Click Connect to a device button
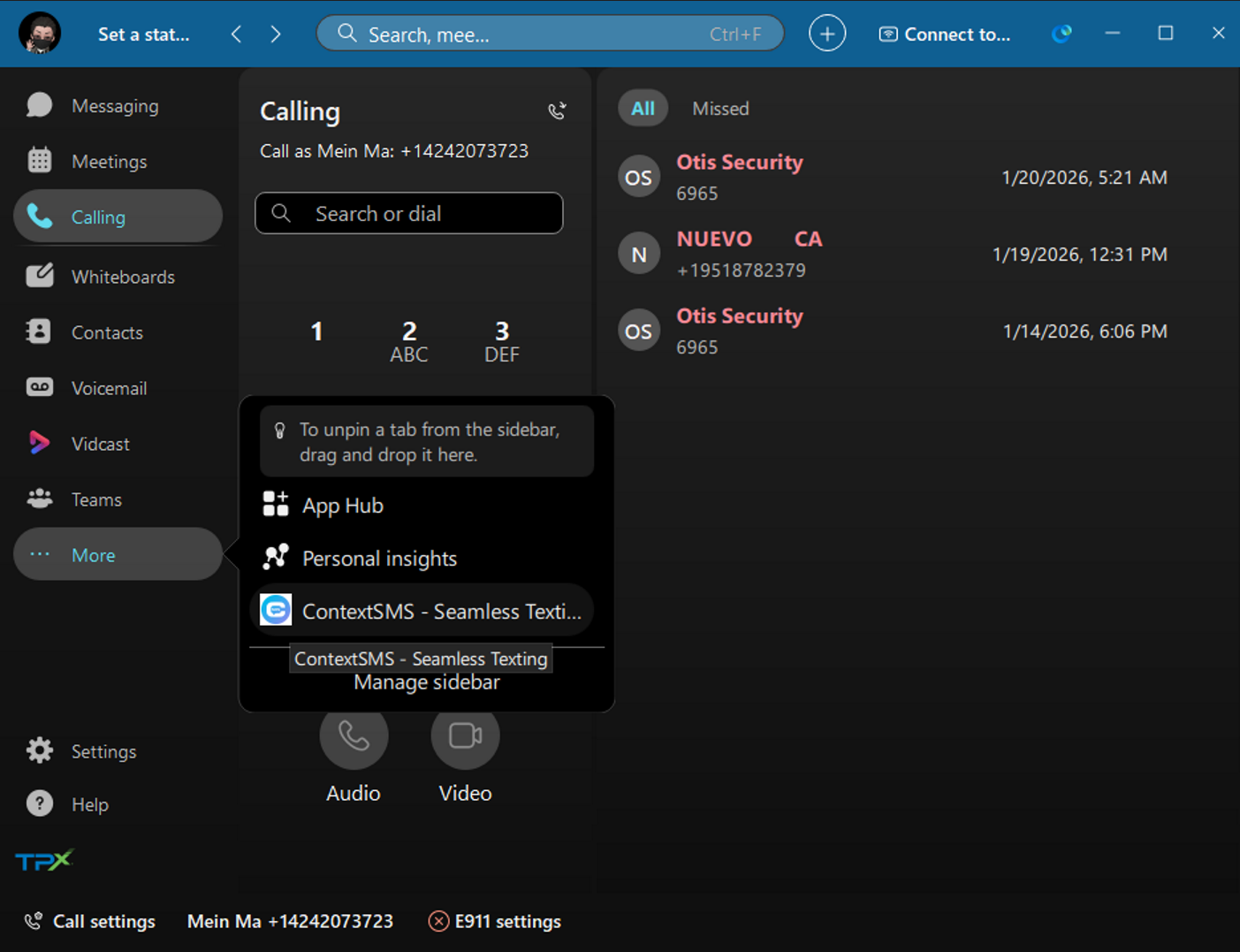This screenshot has height=952, width=1240. (x=944, y=34)
